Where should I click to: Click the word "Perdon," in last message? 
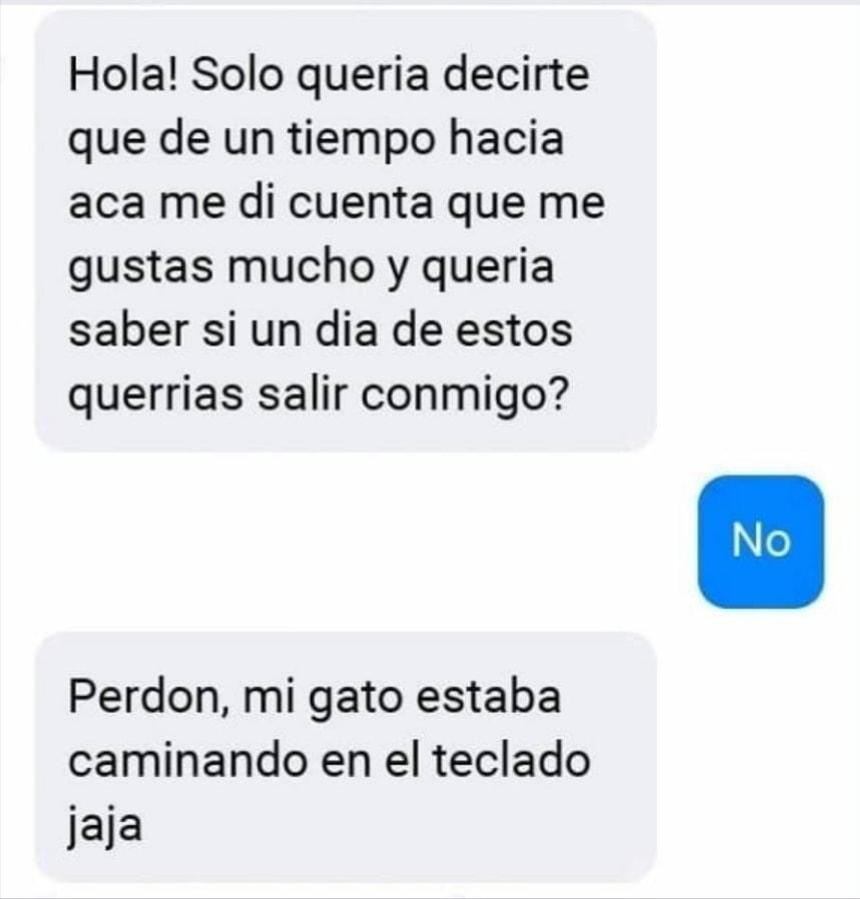(149, 697)
